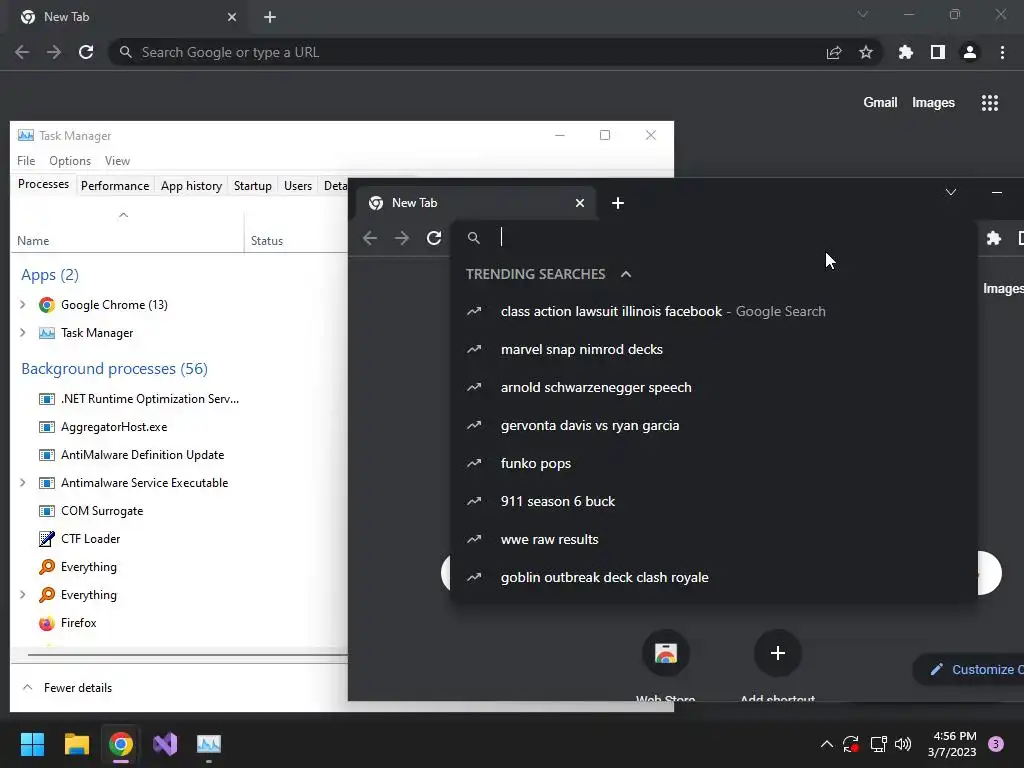Add new tab in front Chrome window
Viewport: 1024px width, 768px height.
618,203
